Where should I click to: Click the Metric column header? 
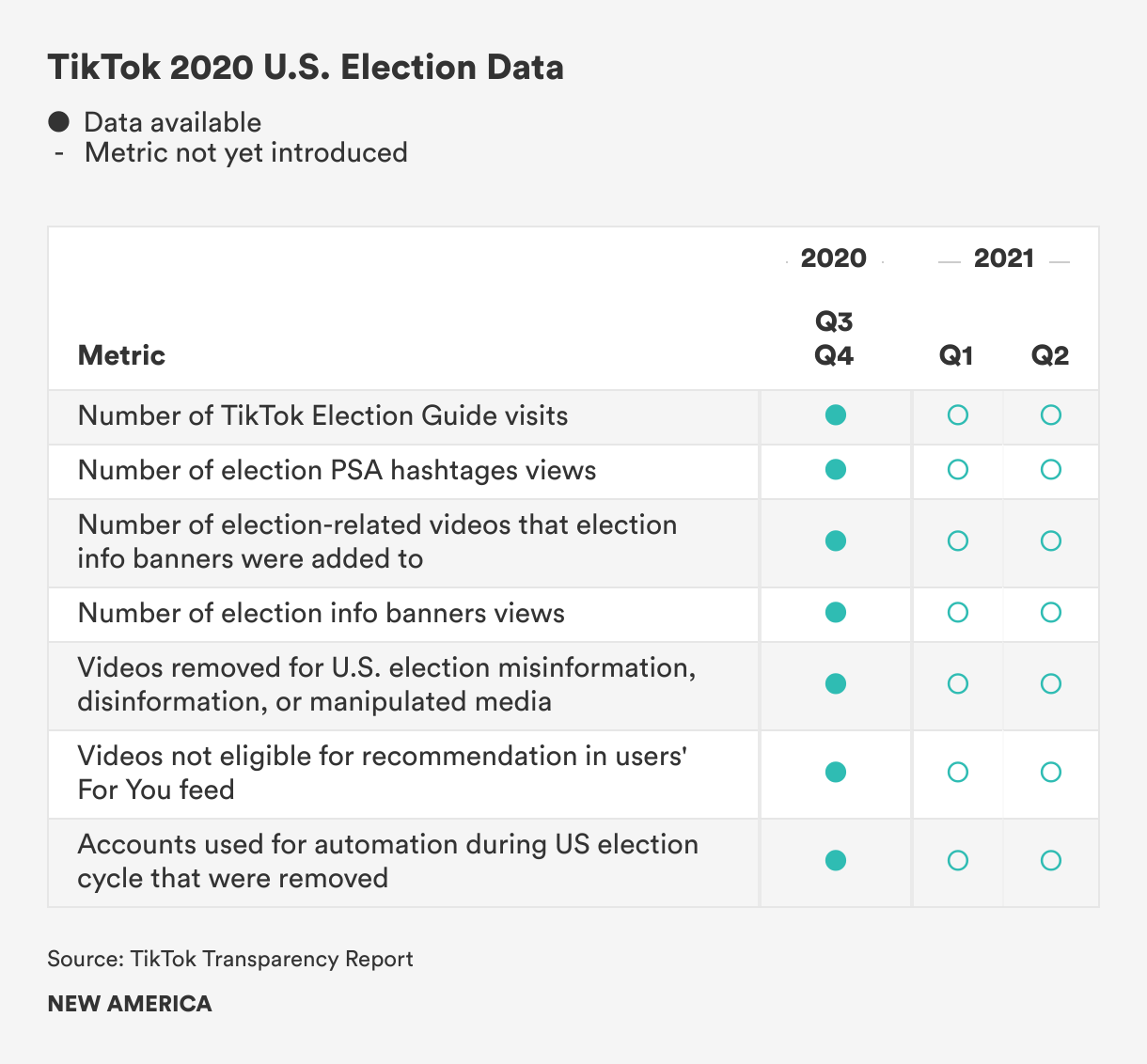click(x=121, y=355)
